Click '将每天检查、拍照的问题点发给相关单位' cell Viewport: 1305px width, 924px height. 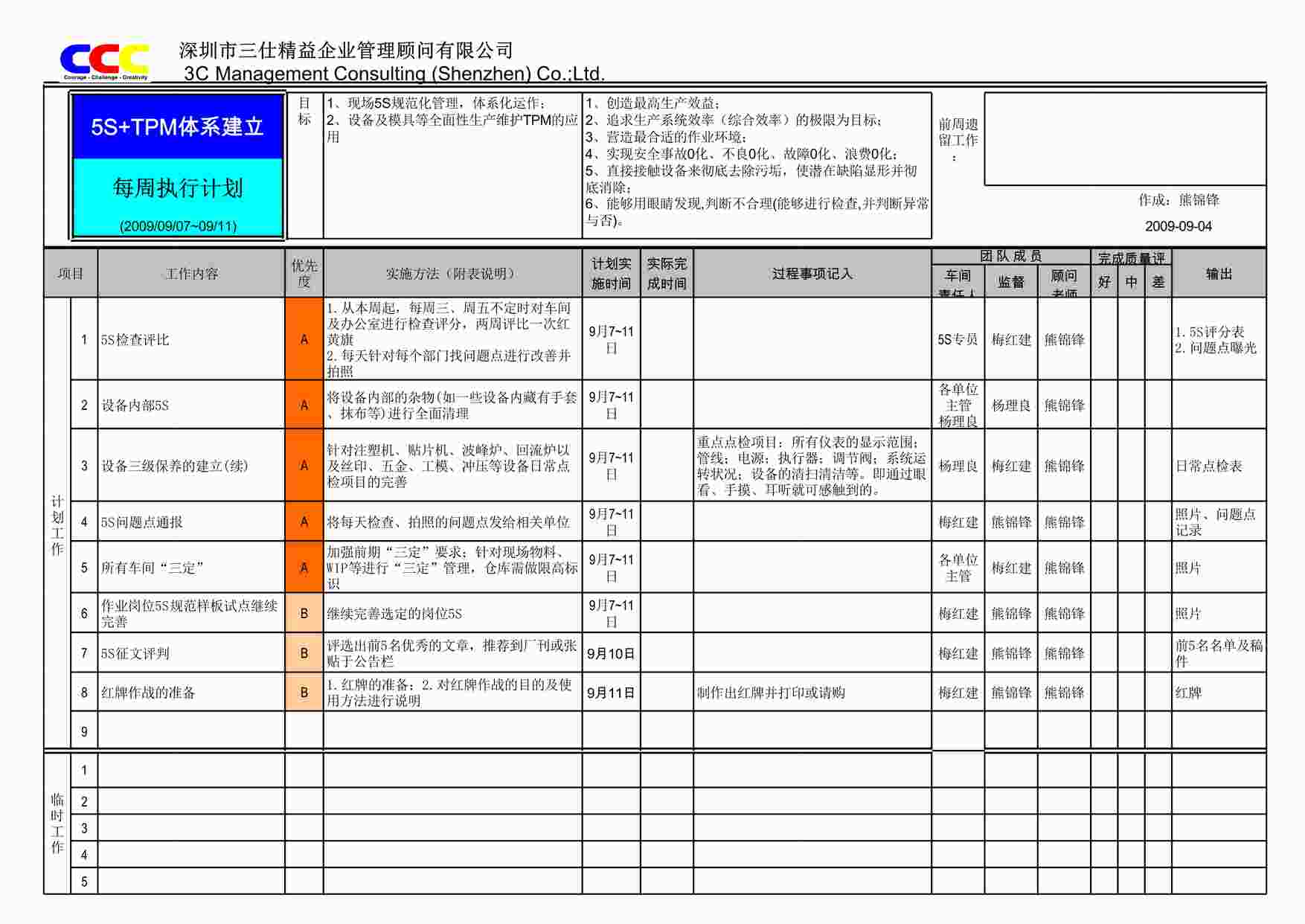click(452, 522)
